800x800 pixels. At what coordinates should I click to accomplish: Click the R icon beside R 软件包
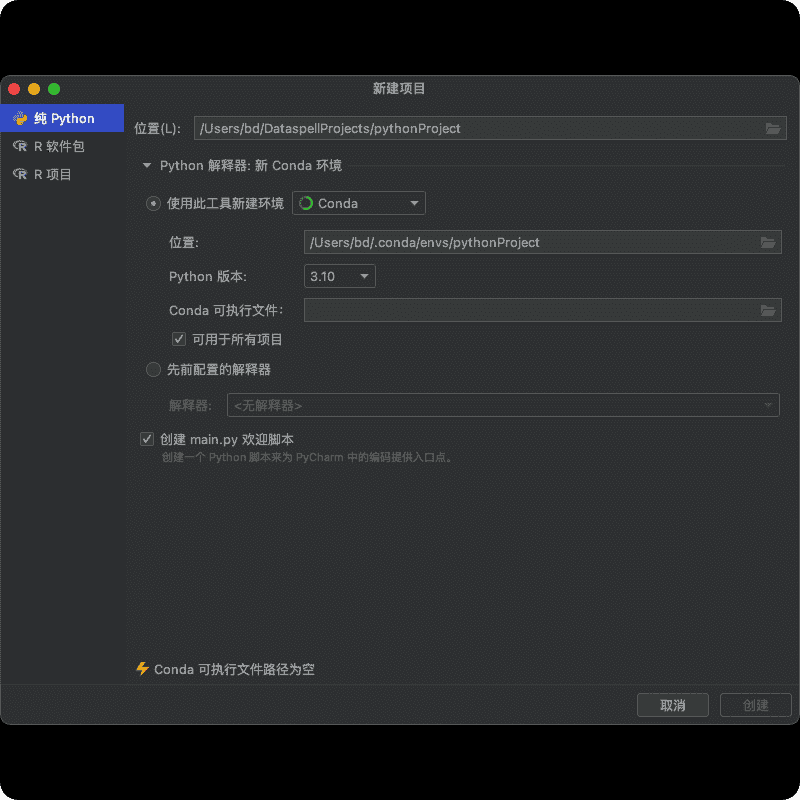[x=20, y=146]
